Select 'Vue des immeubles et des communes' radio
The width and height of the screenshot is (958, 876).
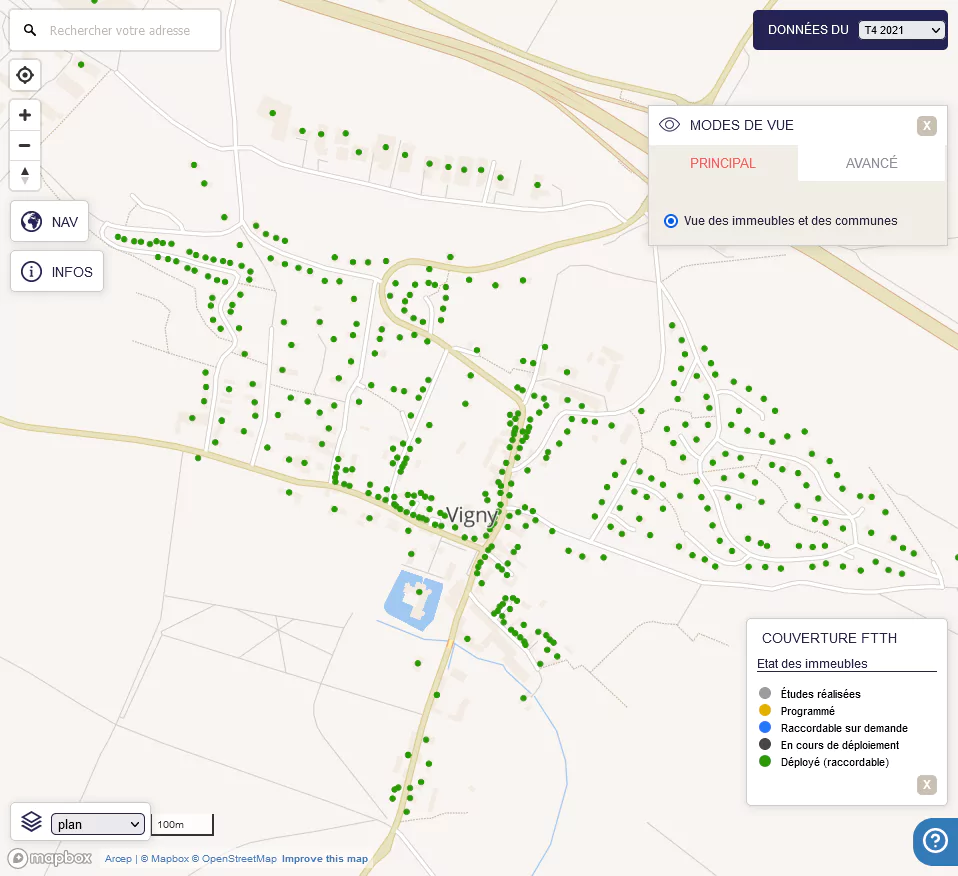[671, 221]
